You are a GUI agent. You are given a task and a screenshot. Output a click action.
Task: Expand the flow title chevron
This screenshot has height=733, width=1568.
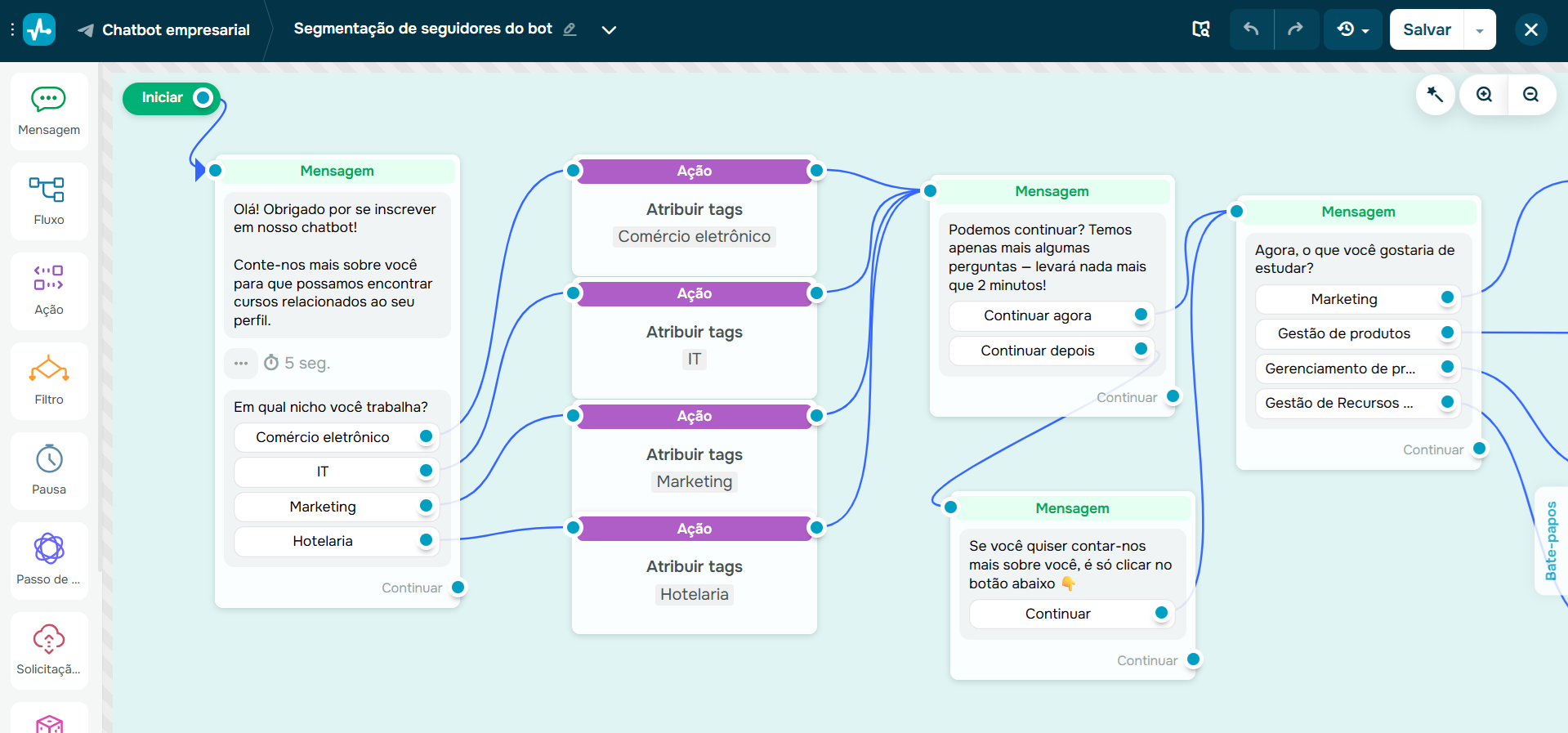(609, 30)
